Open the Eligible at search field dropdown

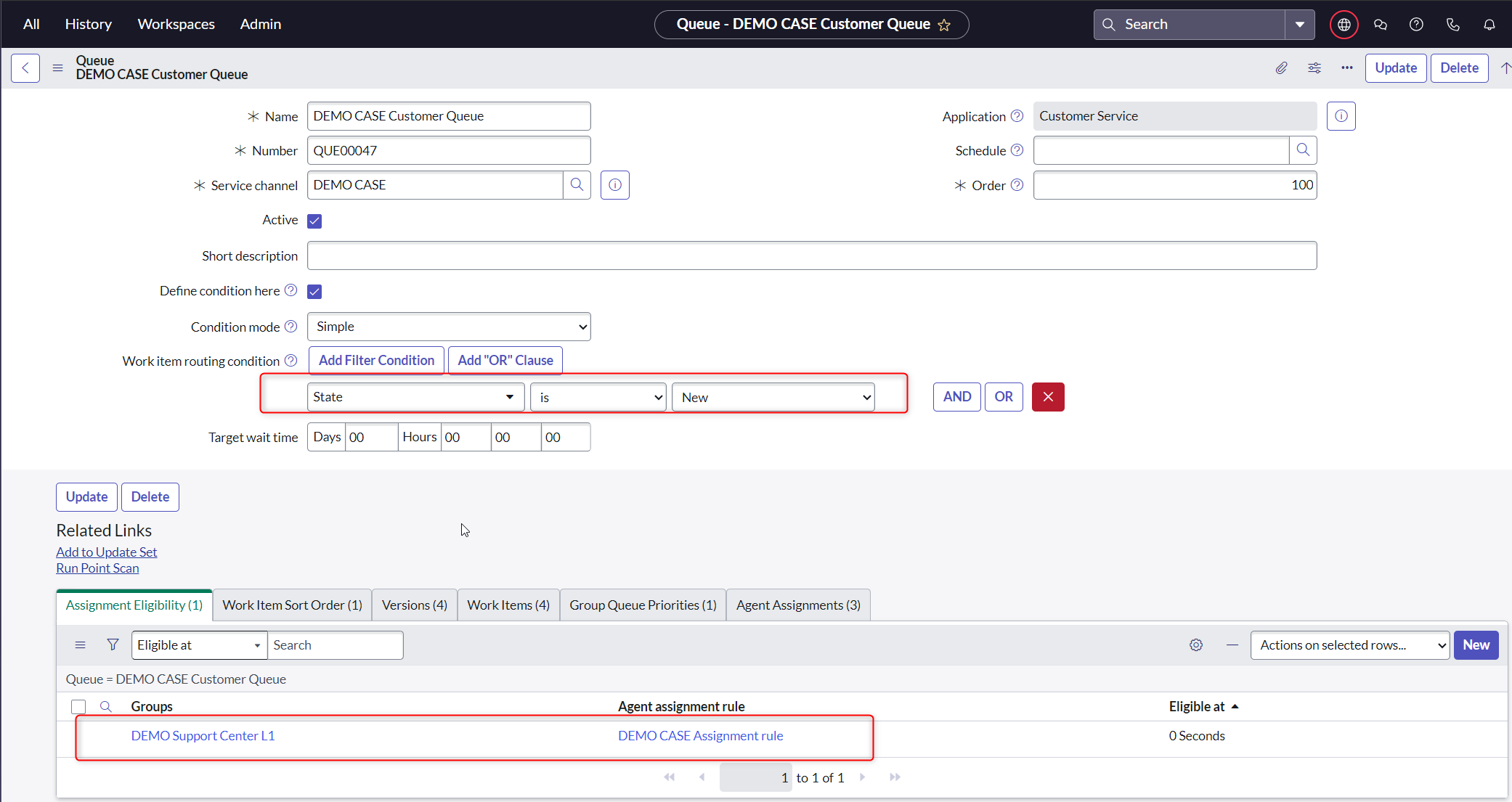pyautogui.click(x=200, y=645)
